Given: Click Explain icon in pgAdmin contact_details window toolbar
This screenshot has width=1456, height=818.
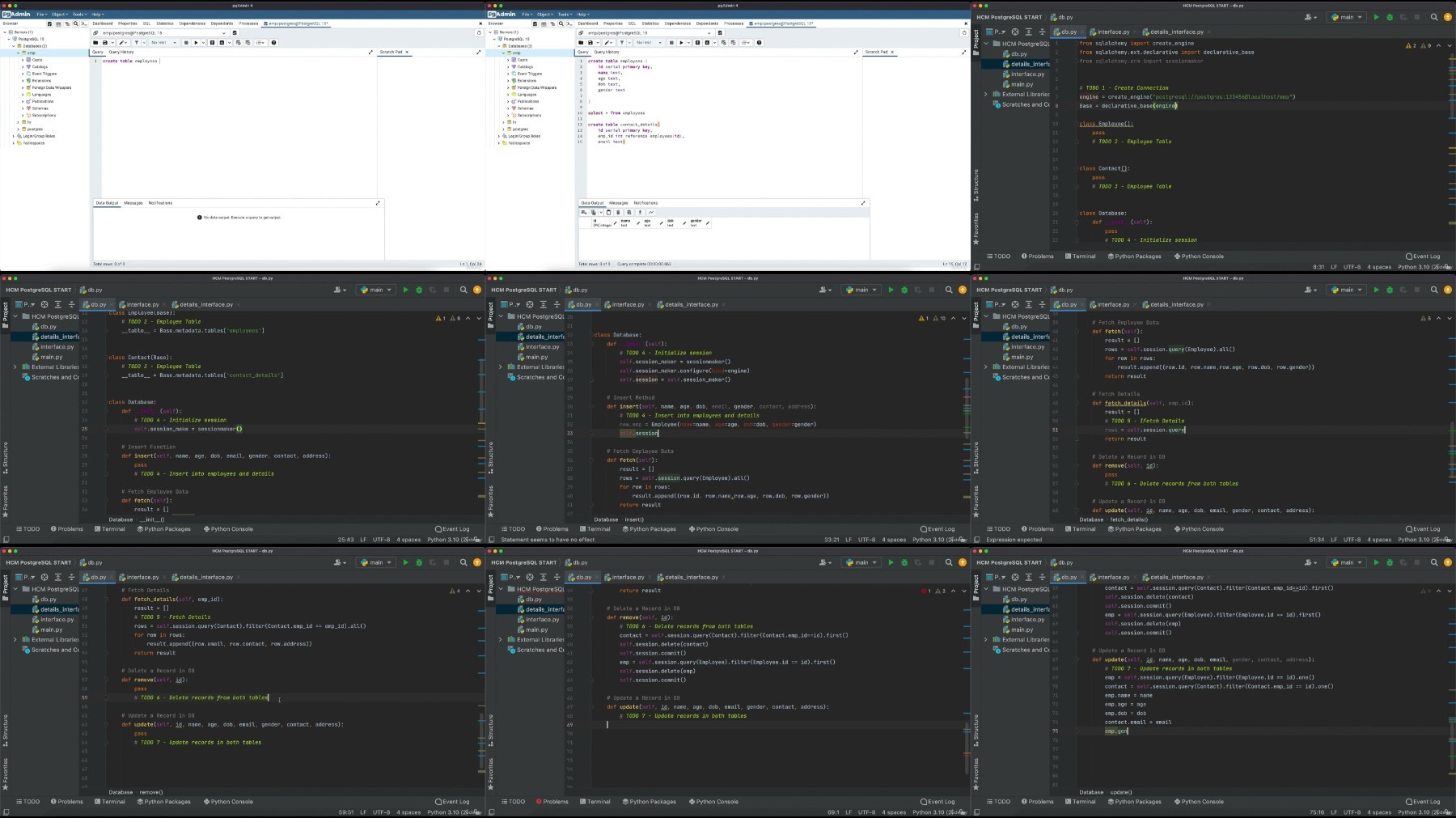Looking at the screenshot, I should click(x=697, y=43).
